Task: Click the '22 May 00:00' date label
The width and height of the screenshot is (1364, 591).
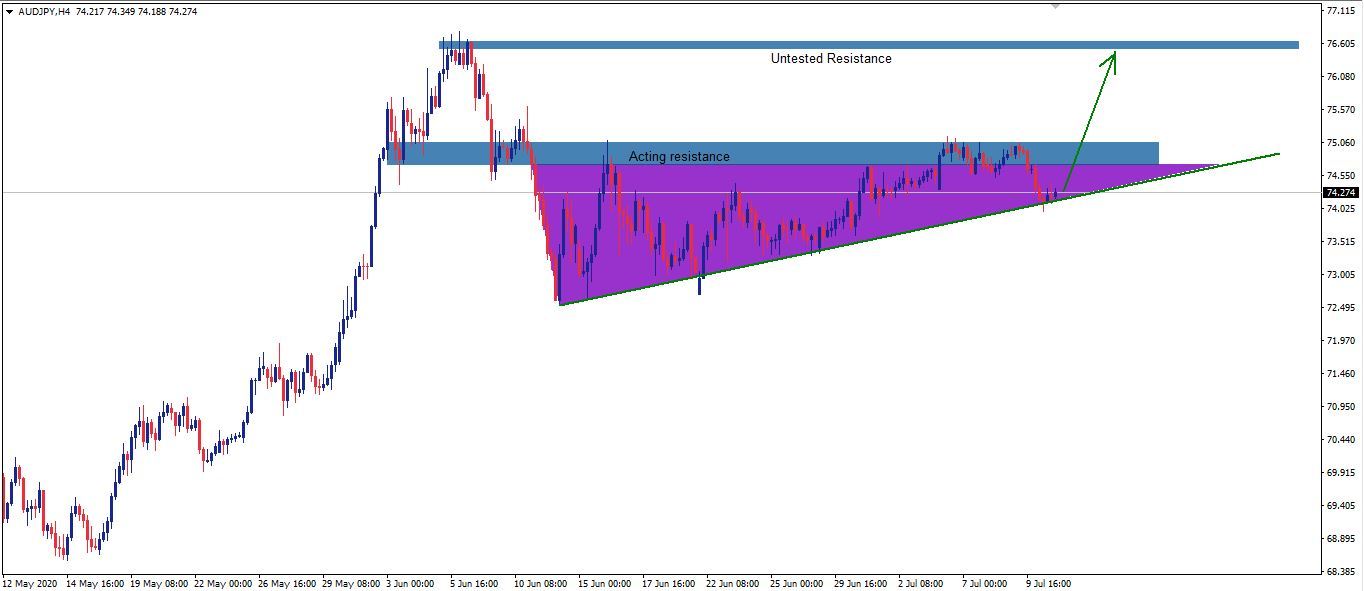Action: [x=225, y=583]
